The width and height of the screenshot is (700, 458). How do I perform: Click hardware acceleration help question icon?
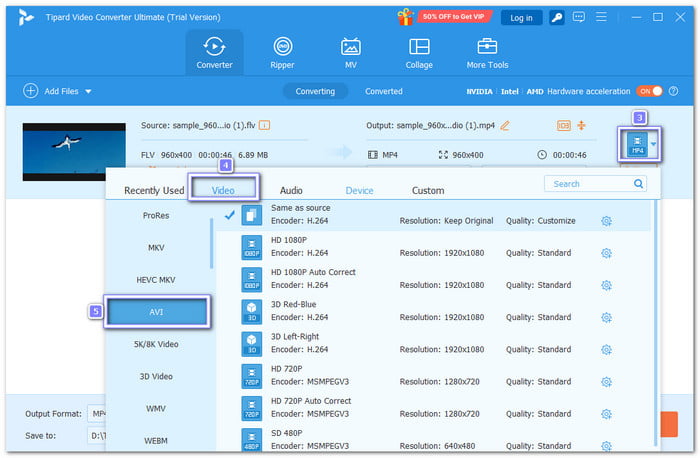point(674,91)
